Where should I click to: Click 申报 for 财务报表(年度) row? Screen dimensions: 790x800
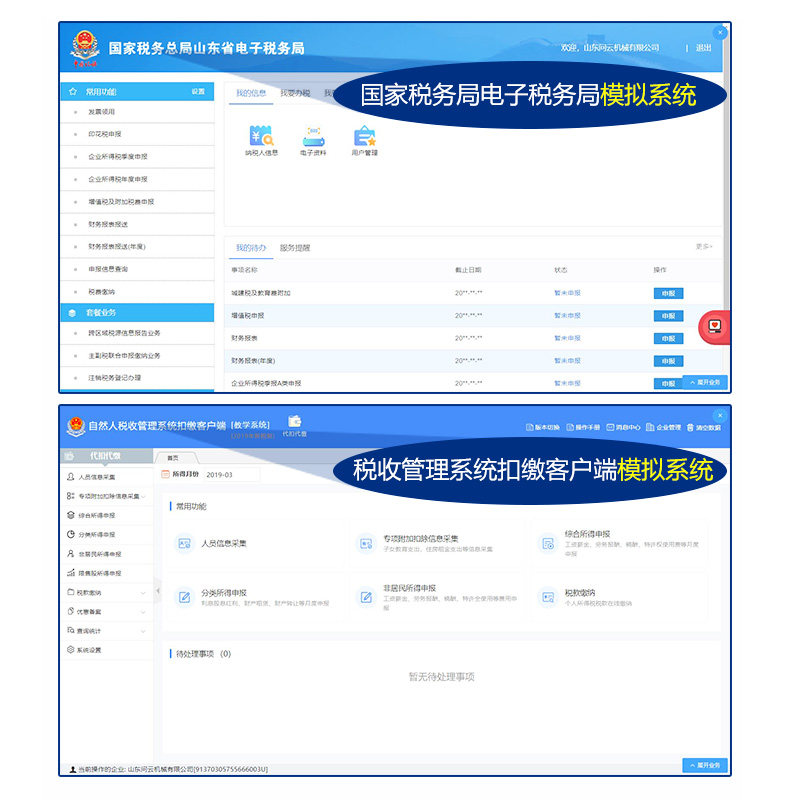[x=669, y=361]
